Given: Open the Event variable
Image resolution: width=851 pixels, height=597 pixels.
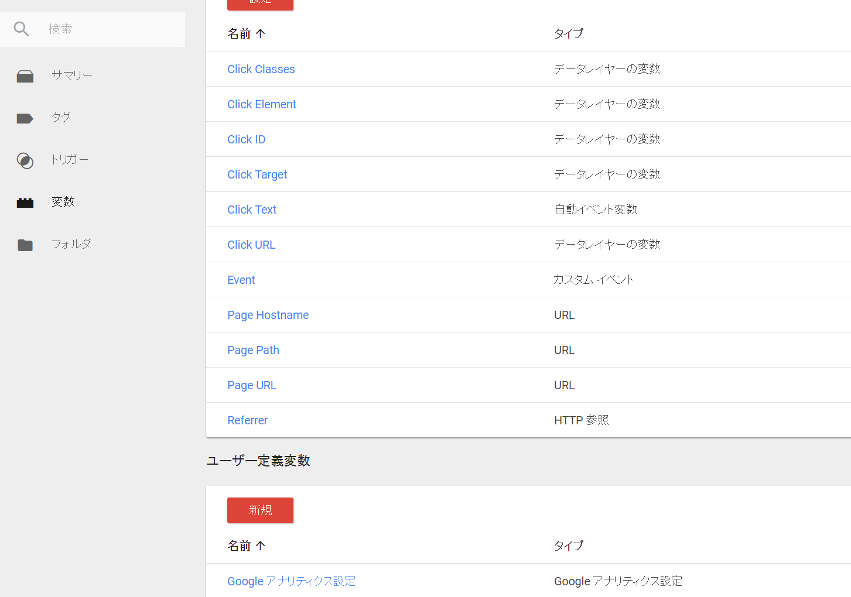Looking at the screenshot, I should point(241,280).
